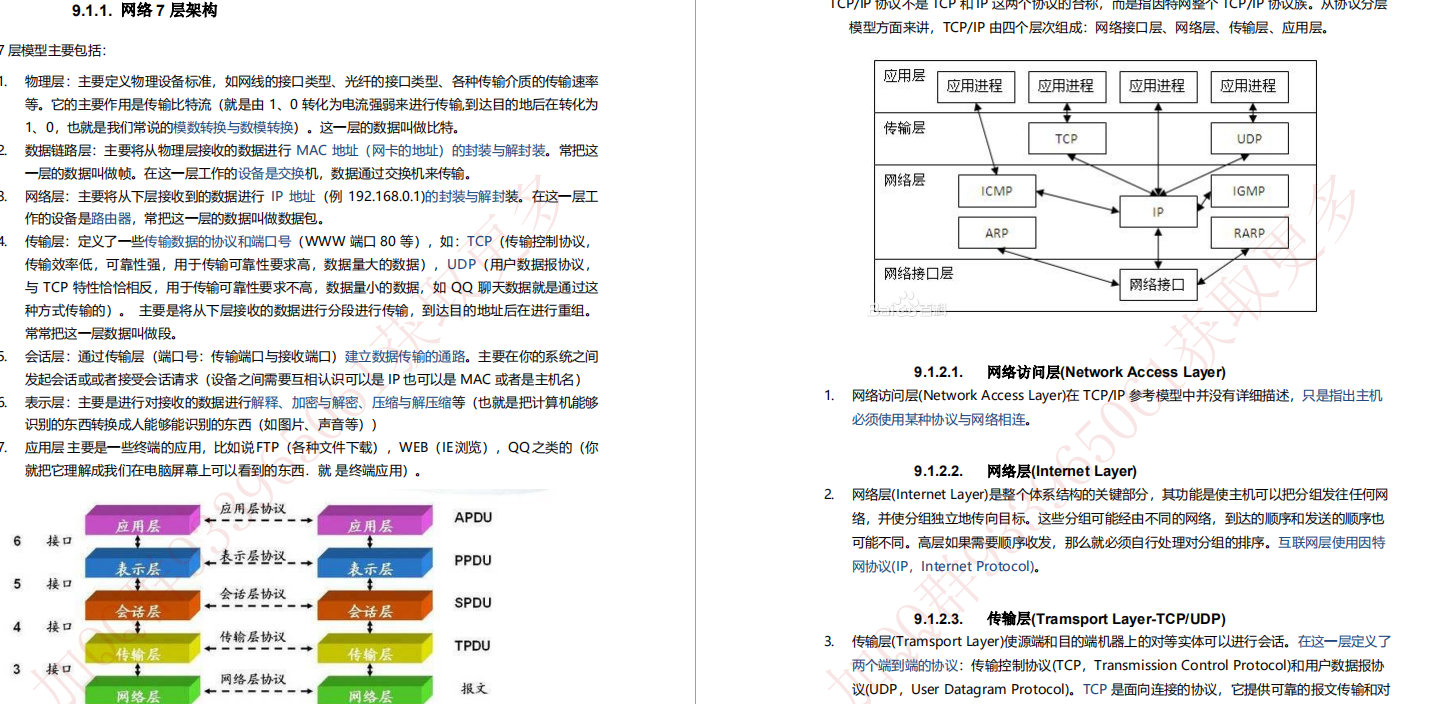The height and width of the screenshot is (704, 1432).
Task: Click "传输层" row label in TCP/IP diagram
Action: (x=904, y=128)
